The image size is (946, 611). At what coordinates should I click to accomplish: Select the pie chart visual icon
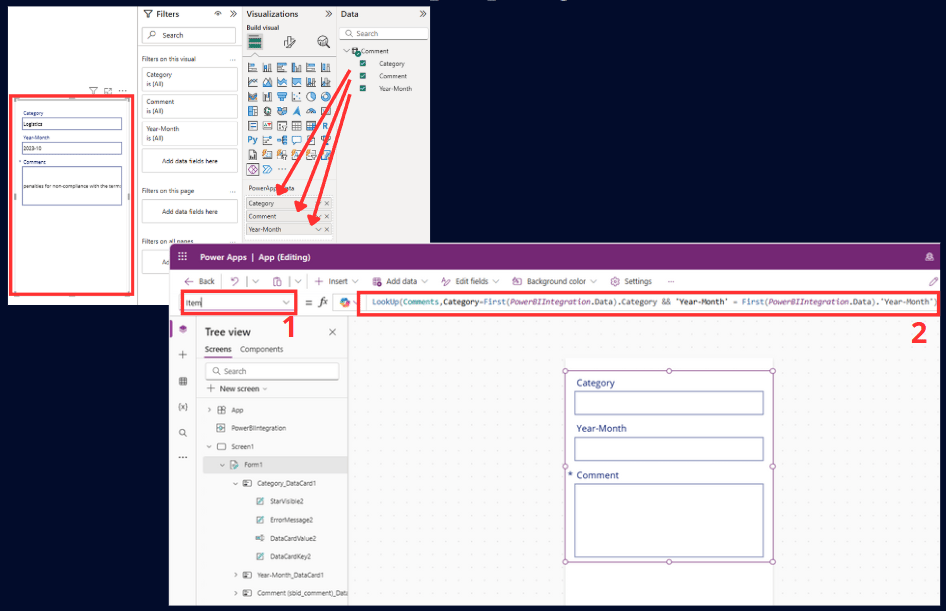pyautogui.click(x=311, y=97)
